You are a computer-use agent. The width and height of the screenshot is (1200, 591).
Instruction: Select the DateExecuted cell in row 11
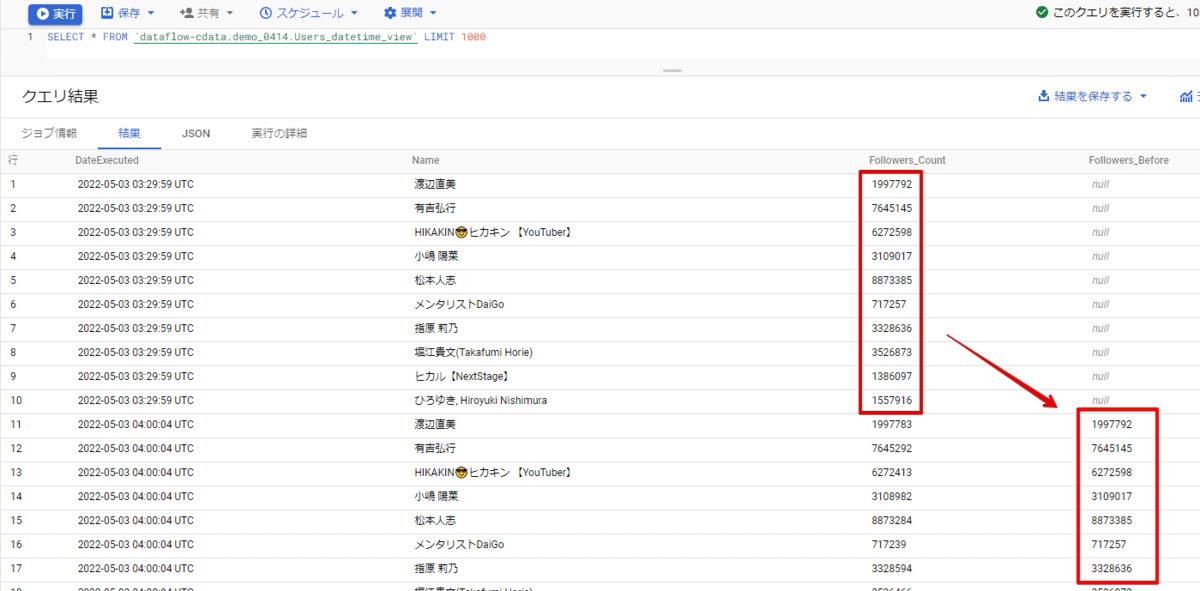(x=136, y=424)
